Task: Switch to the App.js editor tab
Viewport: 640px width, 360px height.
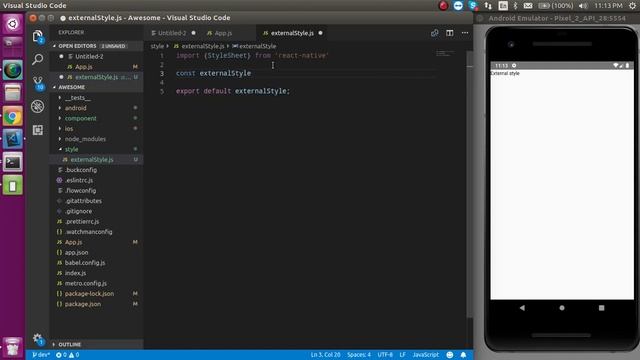Action: (223, 33)
